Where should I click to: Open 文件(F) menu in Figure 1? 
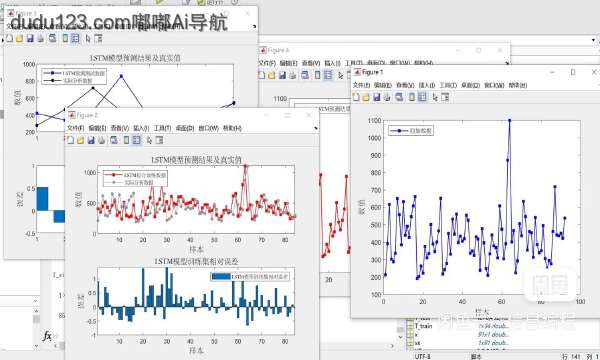[x=361, y=85]
